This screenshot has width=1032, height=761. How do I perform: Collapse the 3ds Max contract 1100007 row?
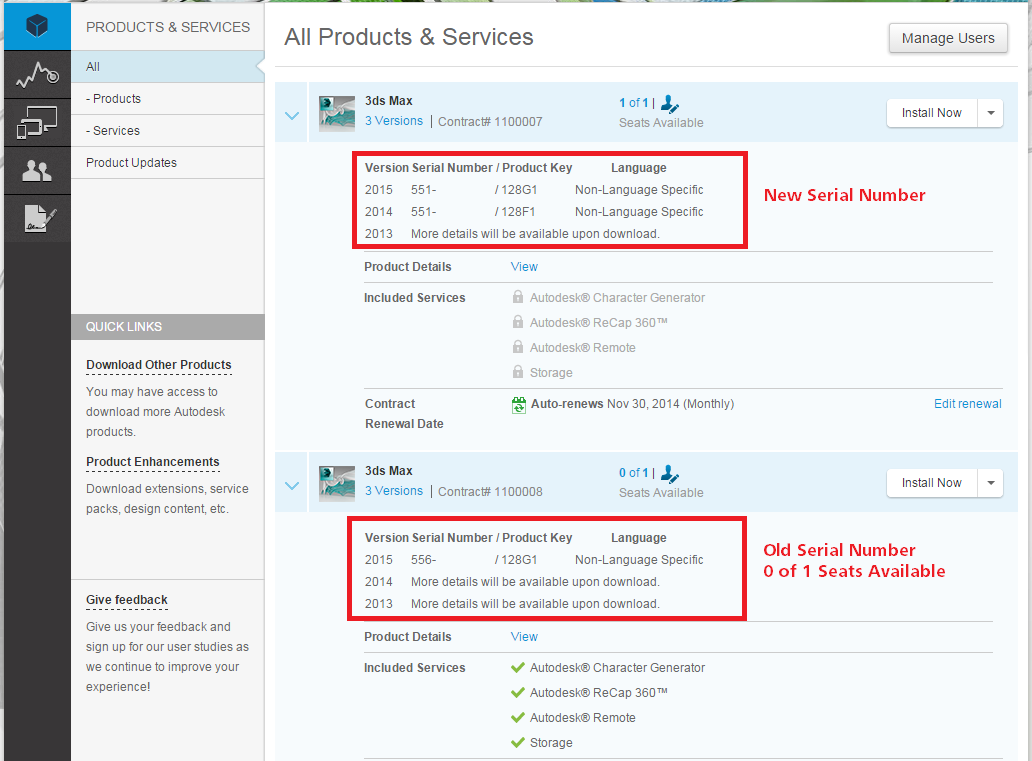[292, 115]
